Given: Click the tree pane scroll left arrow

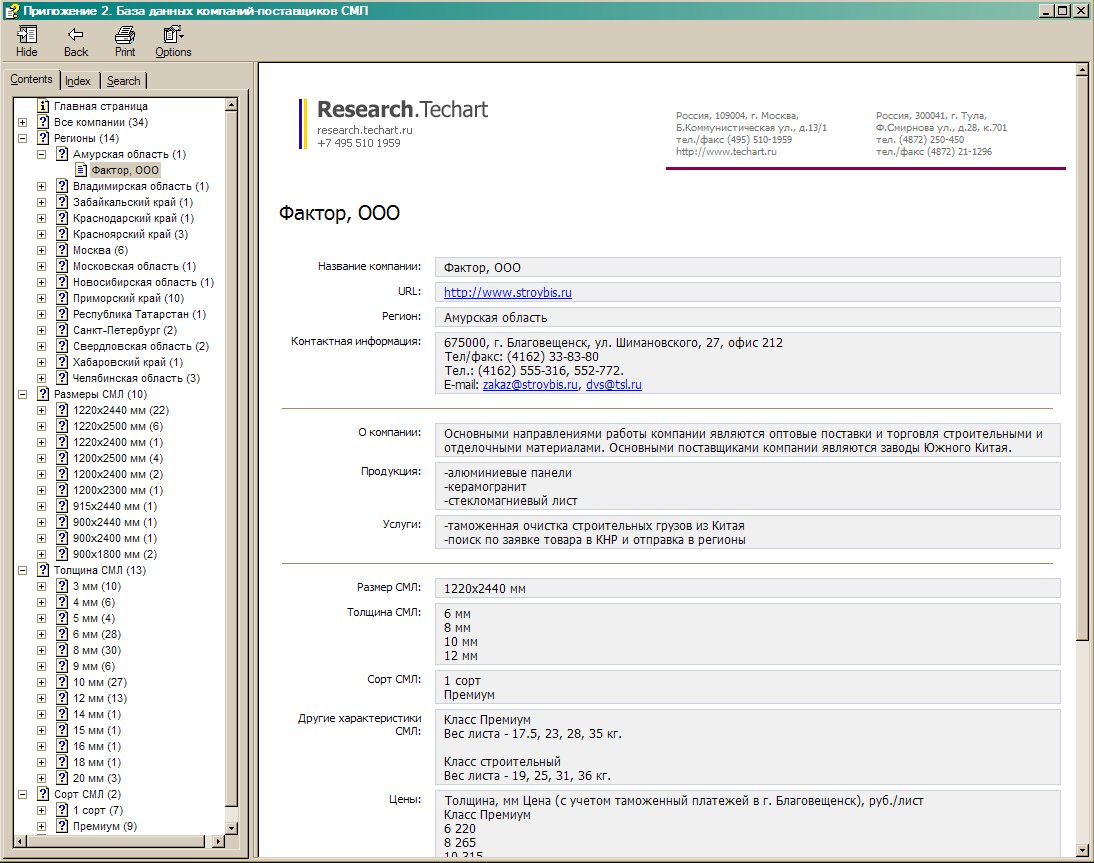Looking at the screenshot, I should (20, 841).
